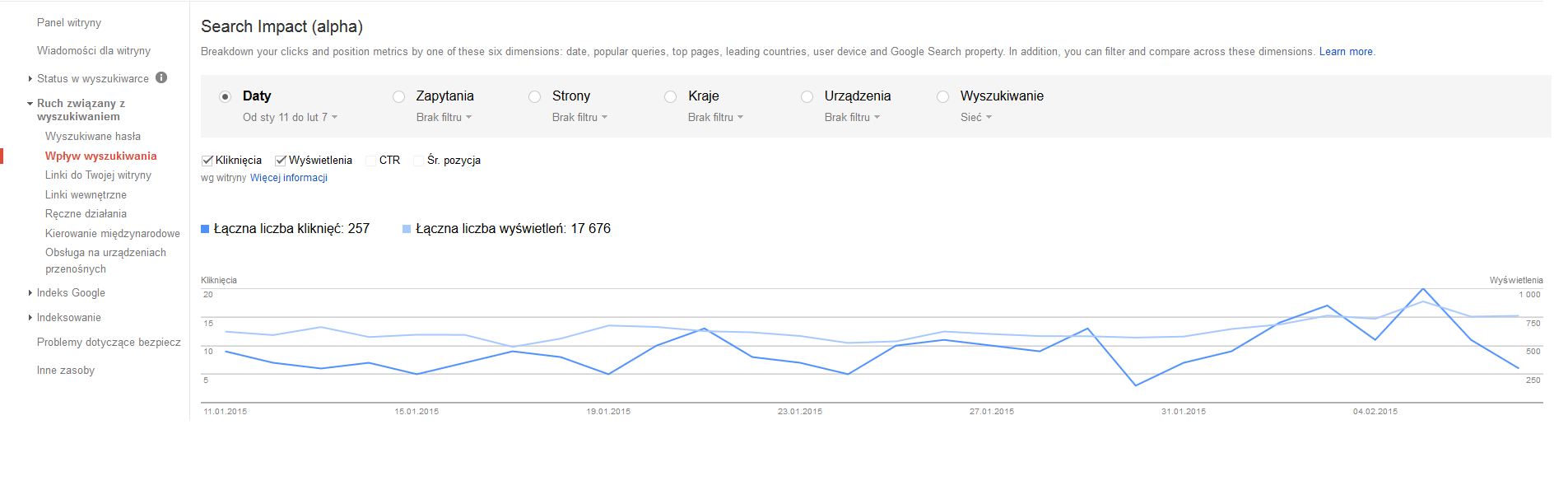Click the 04.02.2015 date label on chart

tap(1375, 412)
